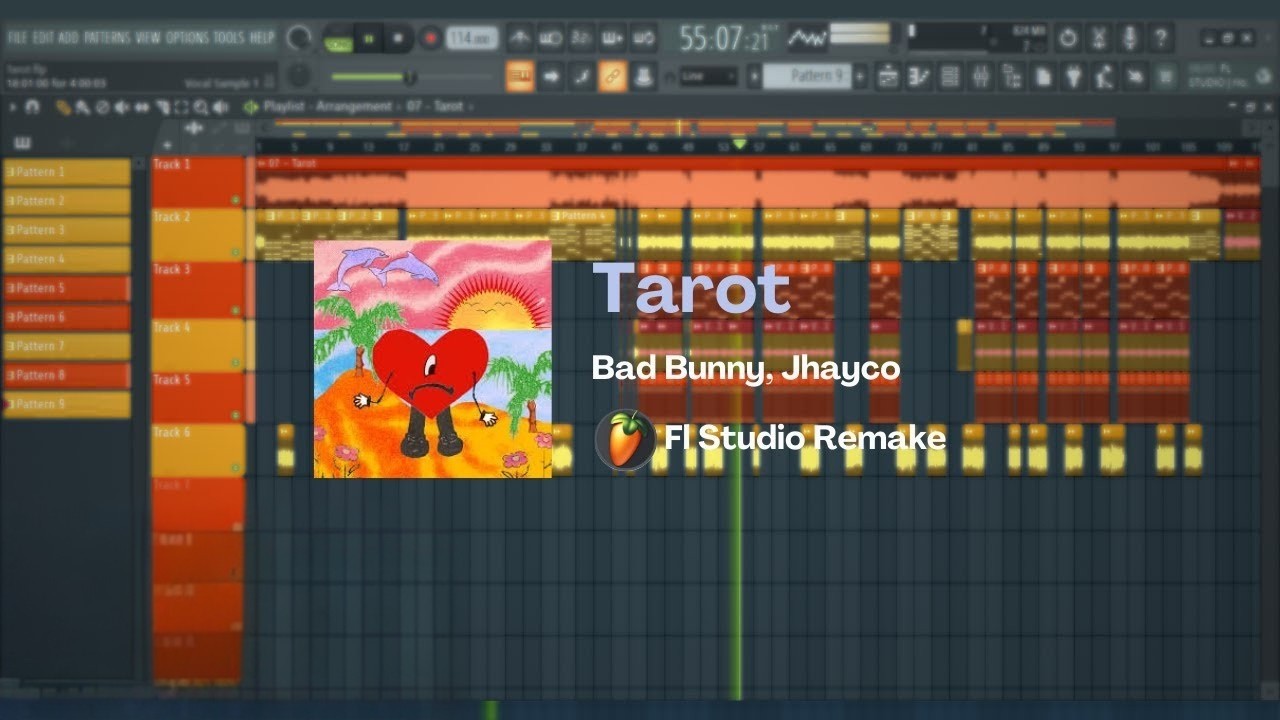The width and height of the screenshot is (1280, 720).
Task: Click the scissors audio editor icon
Action: pos(1099,39)
